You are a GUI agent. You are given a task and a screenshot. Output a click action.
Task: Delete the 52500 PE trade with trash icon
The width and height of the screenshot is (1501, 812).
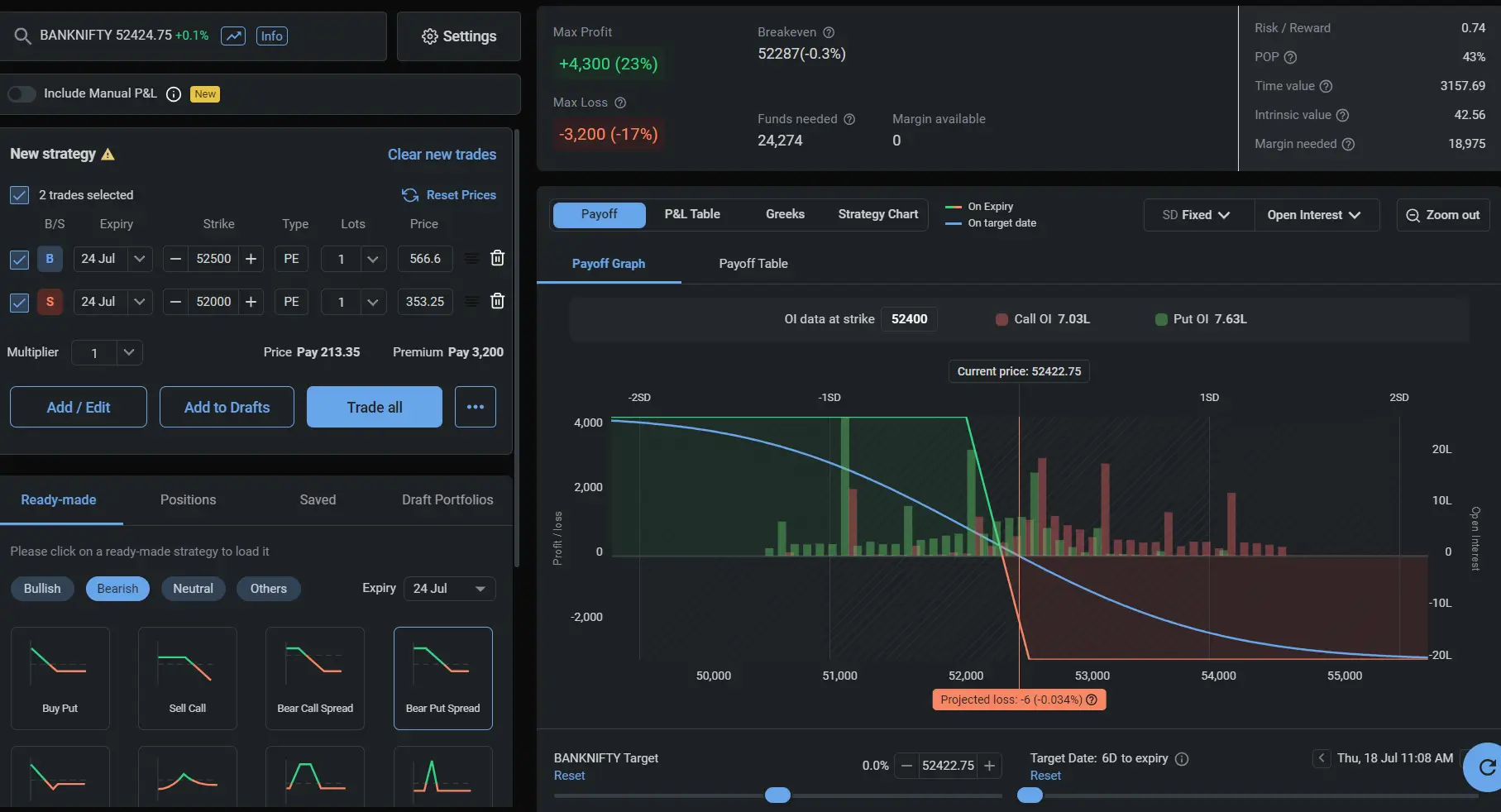pyautogui.click(x=497, y=258)
